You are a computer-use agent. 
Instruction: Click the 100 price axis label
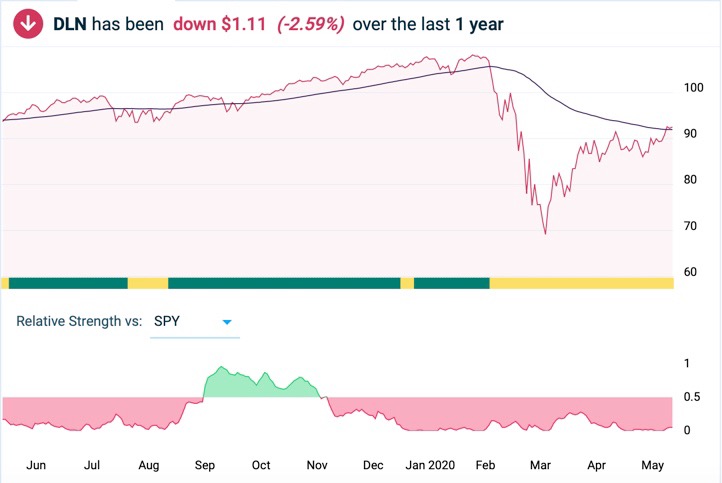[x=690, y=89]
